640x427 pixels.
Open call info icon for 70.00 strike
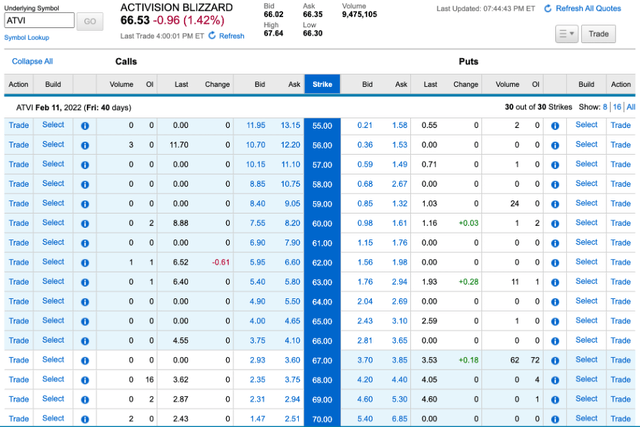(x=85, y=419)
